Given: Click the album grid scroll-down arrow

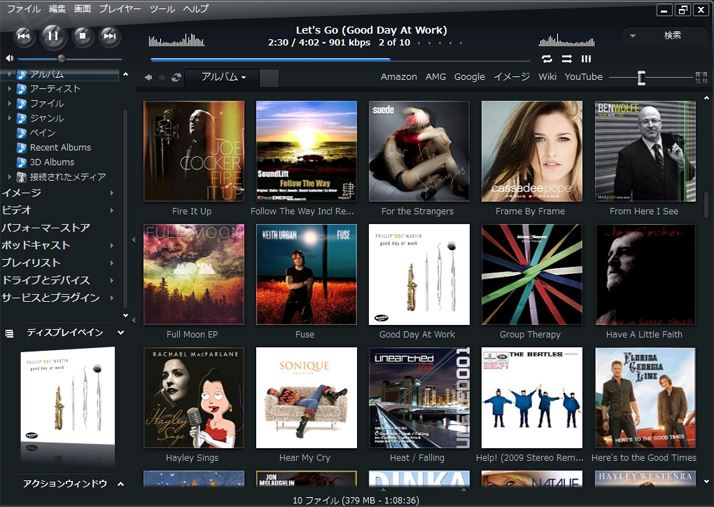Looking at the screenshot, I should point(706,481).
